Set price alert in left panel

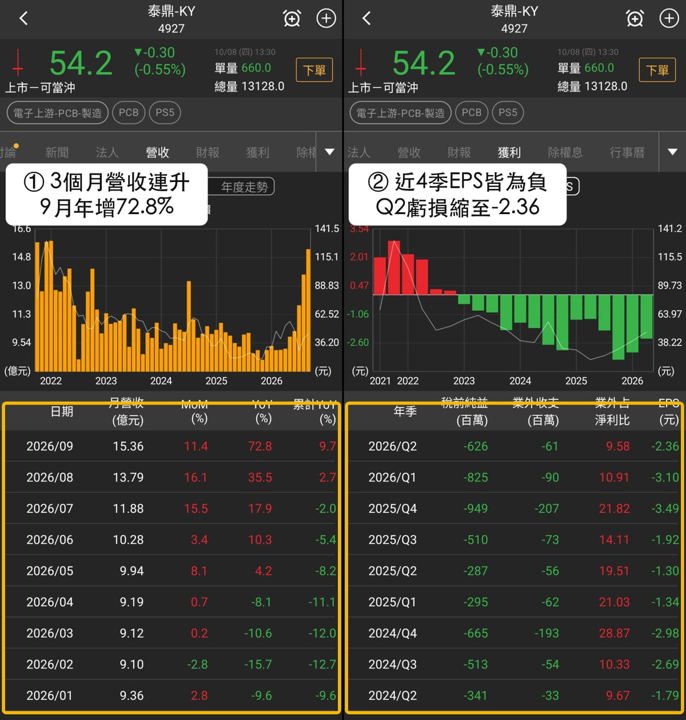(x=292, y=19)
